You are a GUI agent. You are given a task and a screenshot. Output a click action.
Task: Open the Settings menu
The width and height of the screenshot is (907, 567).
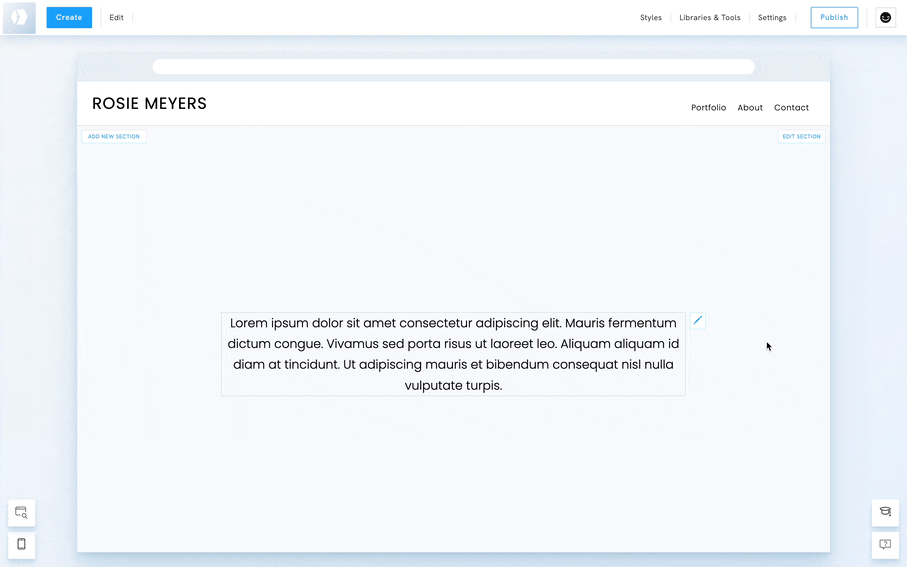click(772, 17)
